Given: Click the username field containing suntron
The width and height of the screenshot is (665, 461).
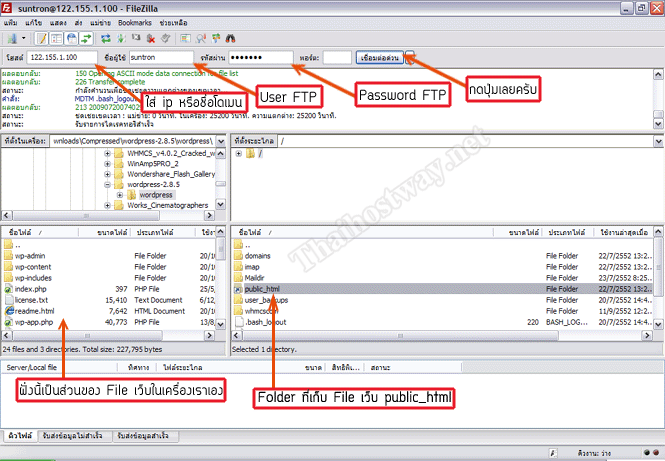Looking at the screenshot, I should [x=161, y=57].
